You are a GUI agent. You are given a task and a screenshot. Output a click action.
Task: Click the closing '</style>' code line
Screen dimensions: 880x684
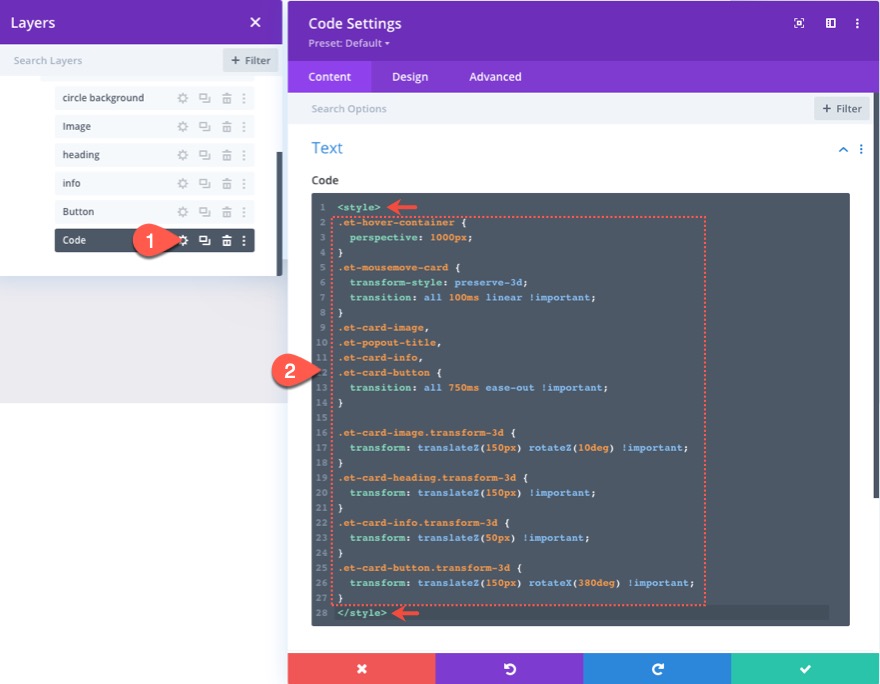(362, 613)
